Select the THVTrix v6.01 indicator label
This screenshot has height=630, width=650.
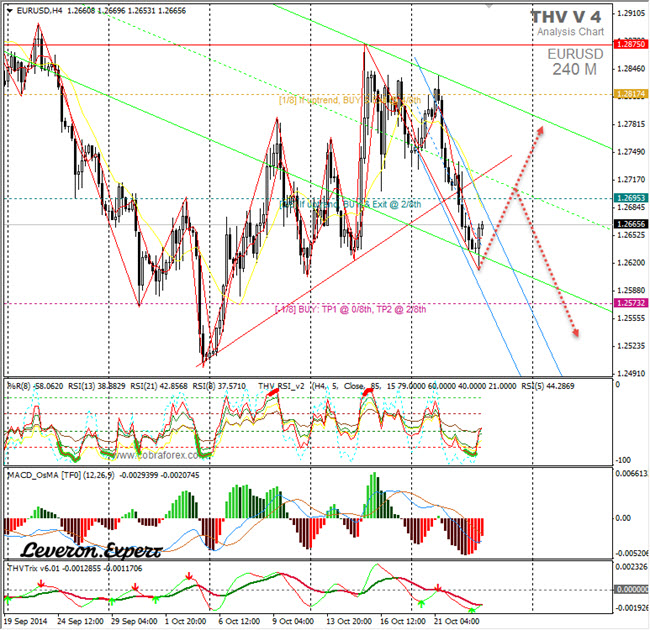pyautogui.click(x=32, y=568)
